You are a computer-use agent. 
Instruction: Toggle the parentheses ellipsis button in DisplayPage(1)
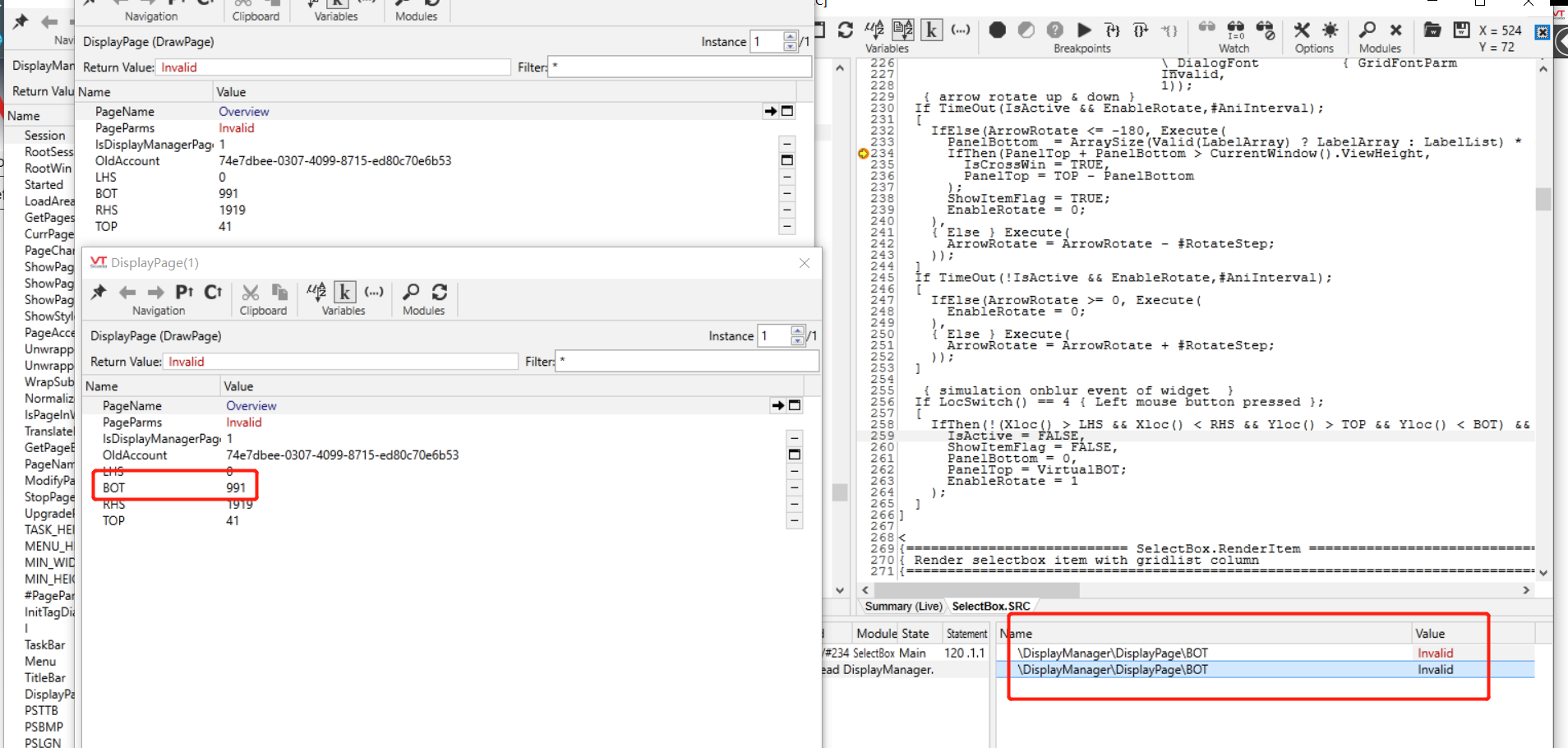(374, 292)
